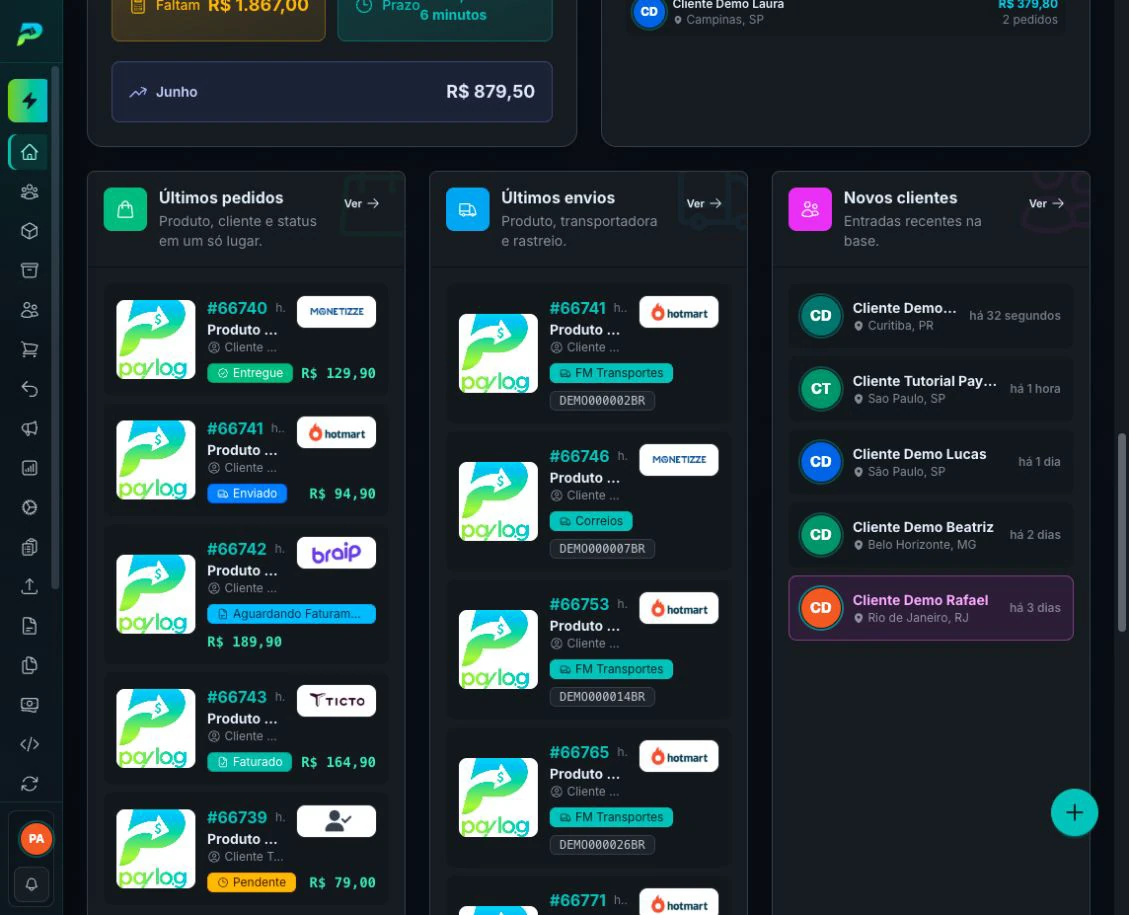The width and height of the screenshot is (1129, 915).
Task: Click tracking code DEM0000007BR
Action: click(602, 549)
